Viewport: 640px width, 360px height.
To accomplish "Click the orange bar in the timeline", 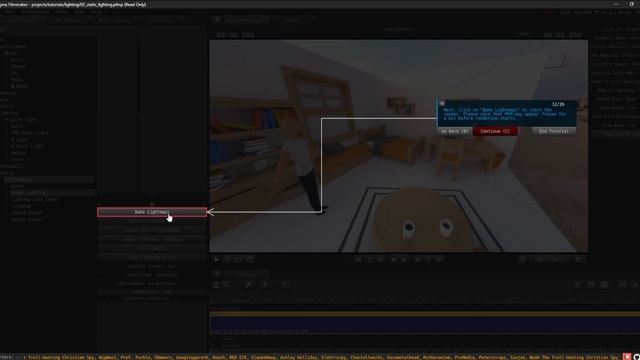I will 424,314.
